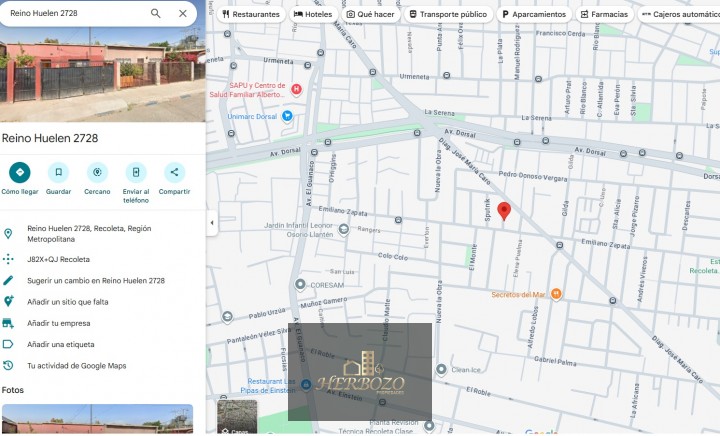Select the Hoteles filter chip
The width and height of the screenshot is (720, 436).
[312, 15]
